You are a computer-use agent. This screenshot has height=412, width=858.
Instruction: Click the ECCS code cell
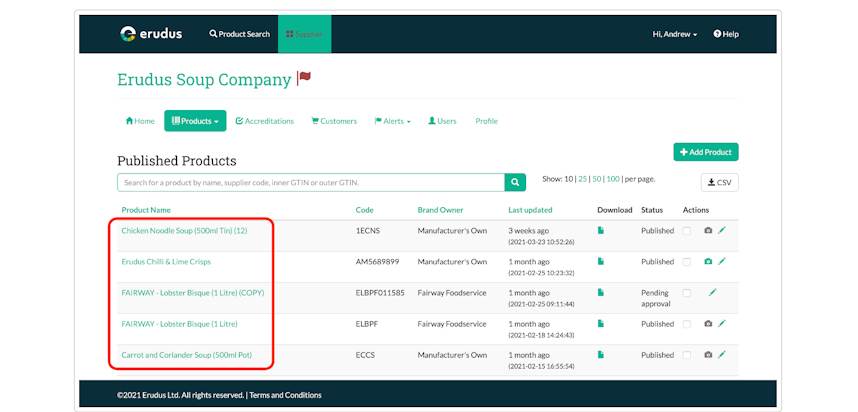[x=365, y=355]
